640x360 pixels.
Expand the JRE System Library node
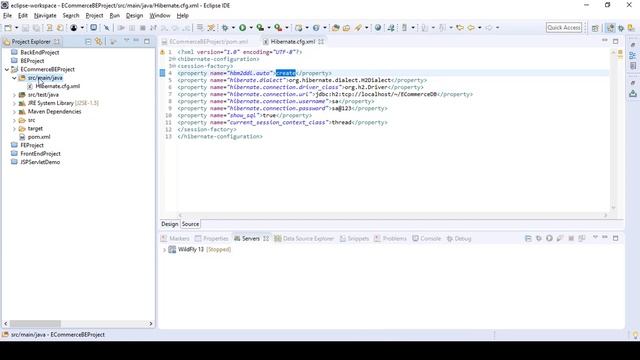14,103
